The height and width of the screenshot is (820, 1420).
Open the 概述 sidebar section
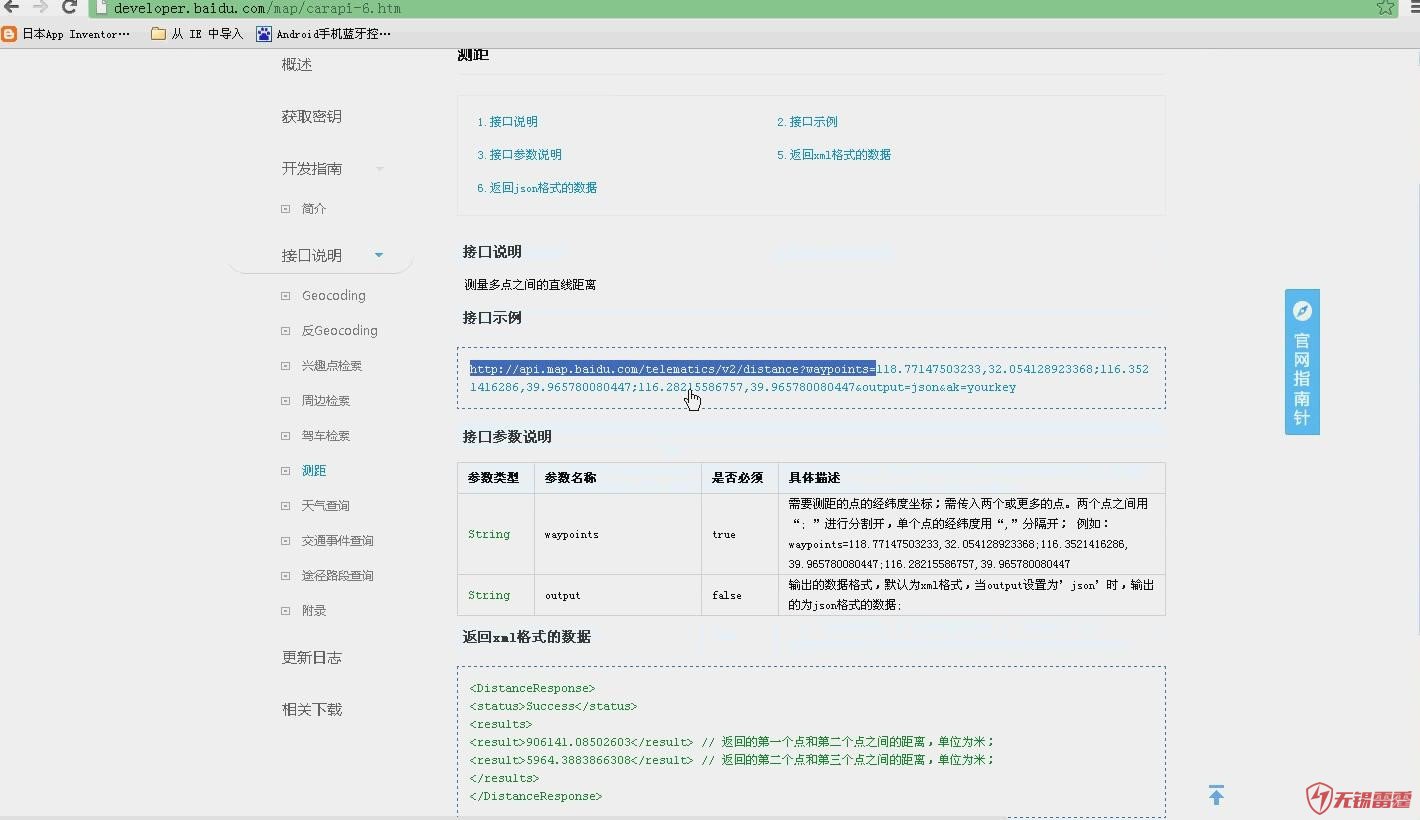tap(297, 64)
